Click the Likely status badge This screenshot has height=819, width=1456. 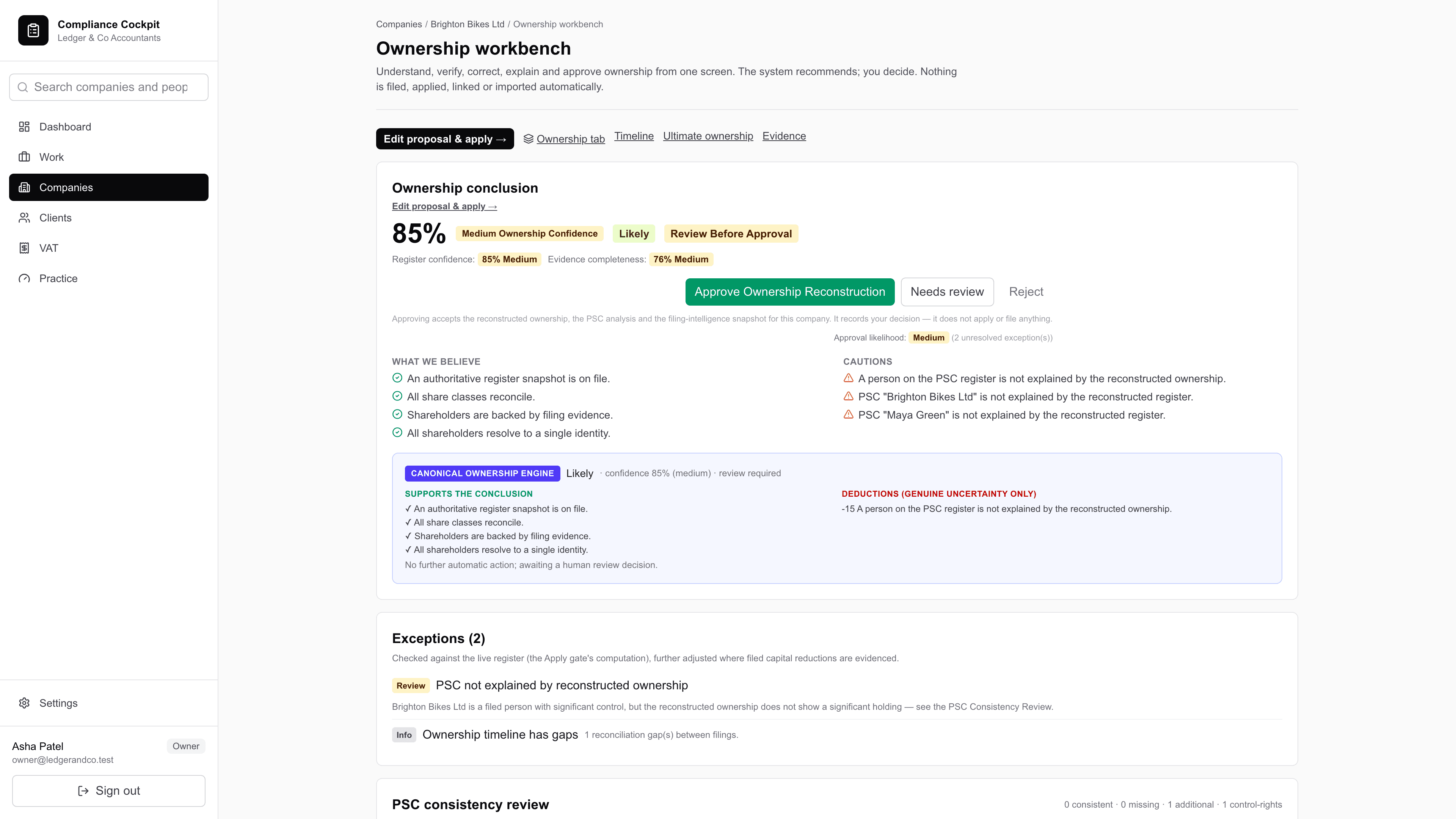click(634, 234)
